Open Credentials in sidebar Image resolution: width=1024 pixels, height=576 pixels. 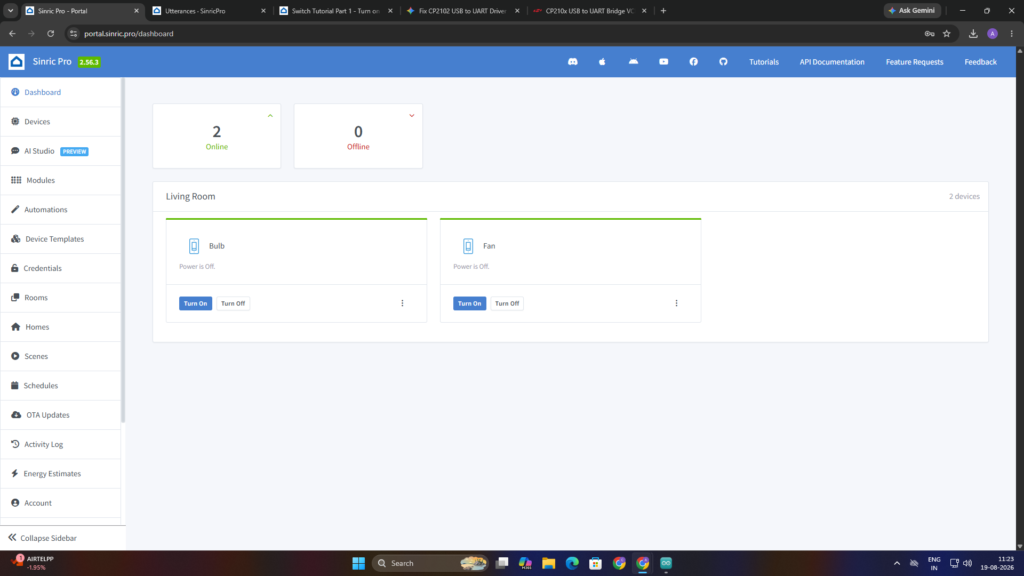pyautogui.click(x=61, y=268)
